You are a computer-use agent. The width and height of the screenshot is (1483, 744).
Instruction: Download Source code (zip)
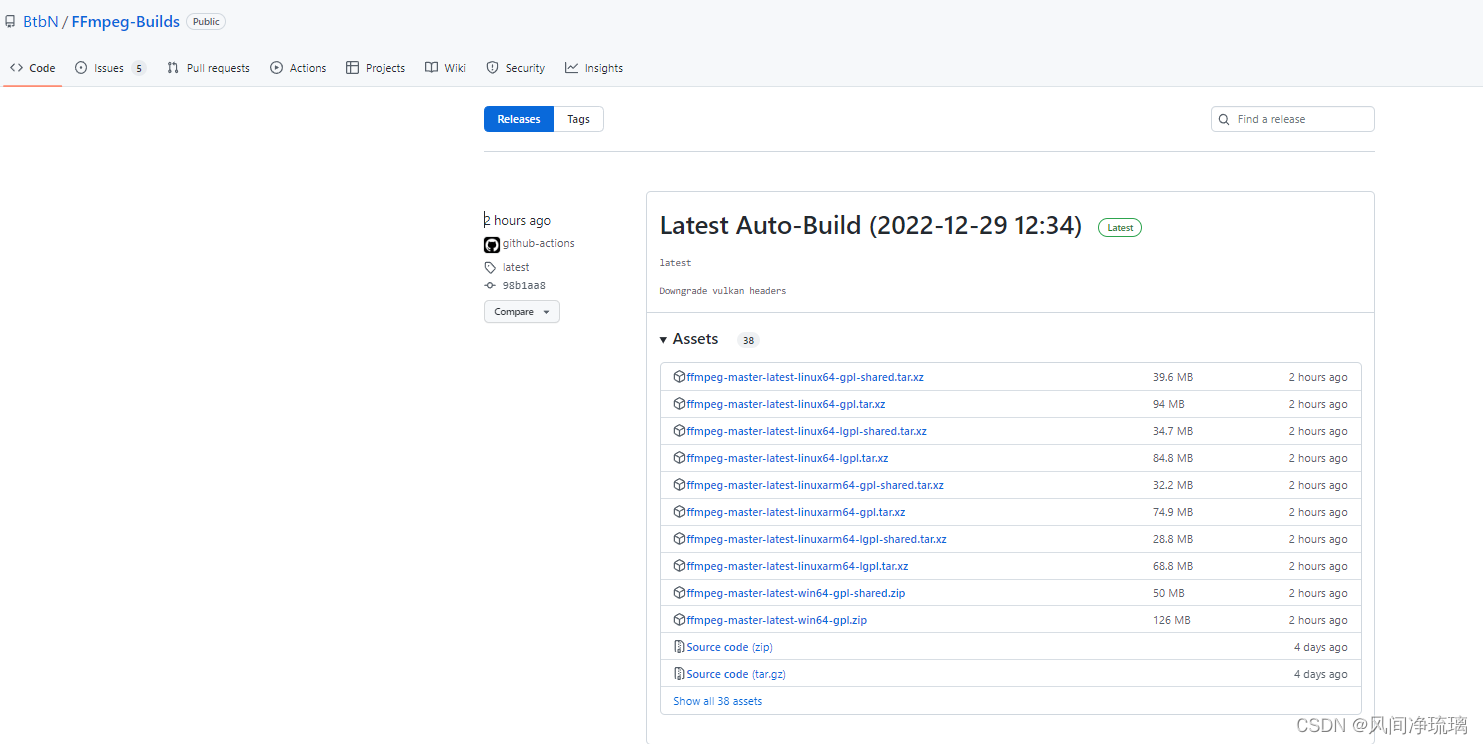(x=730, y=647)
